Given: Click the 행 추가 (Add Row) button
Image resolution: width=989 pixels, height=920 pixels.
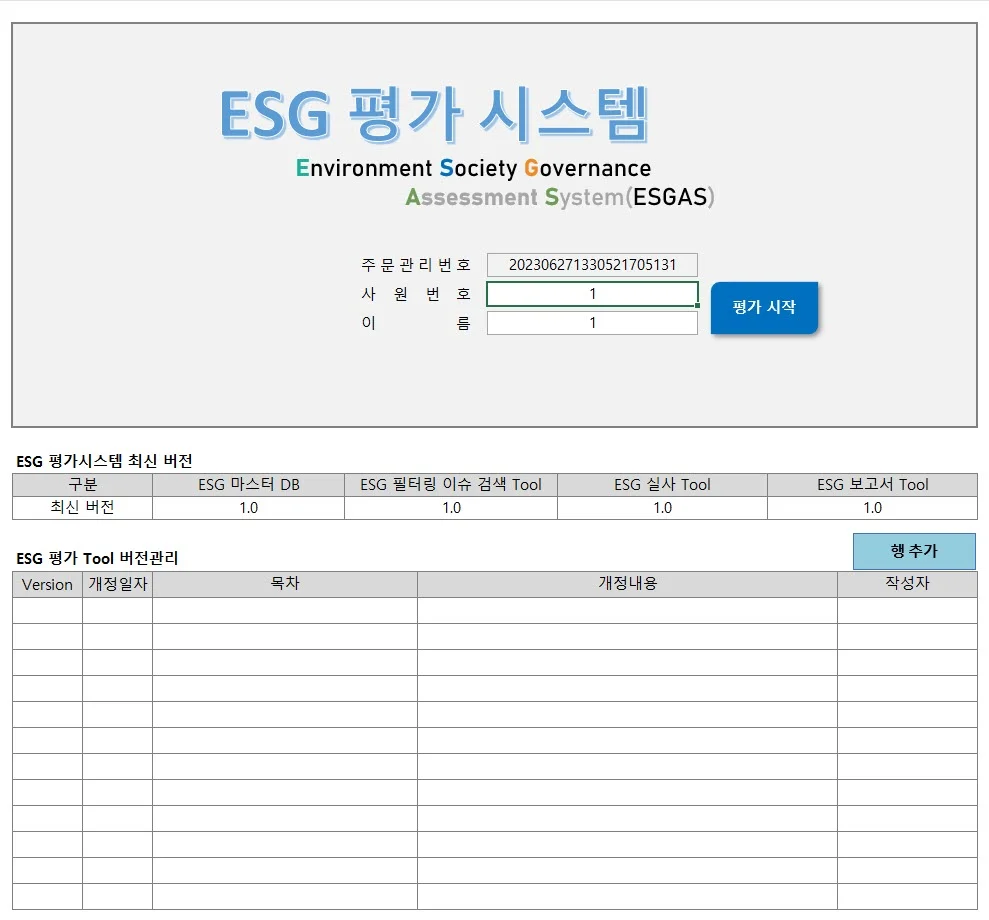Looking at the screenshot, I should pos(913,551).
